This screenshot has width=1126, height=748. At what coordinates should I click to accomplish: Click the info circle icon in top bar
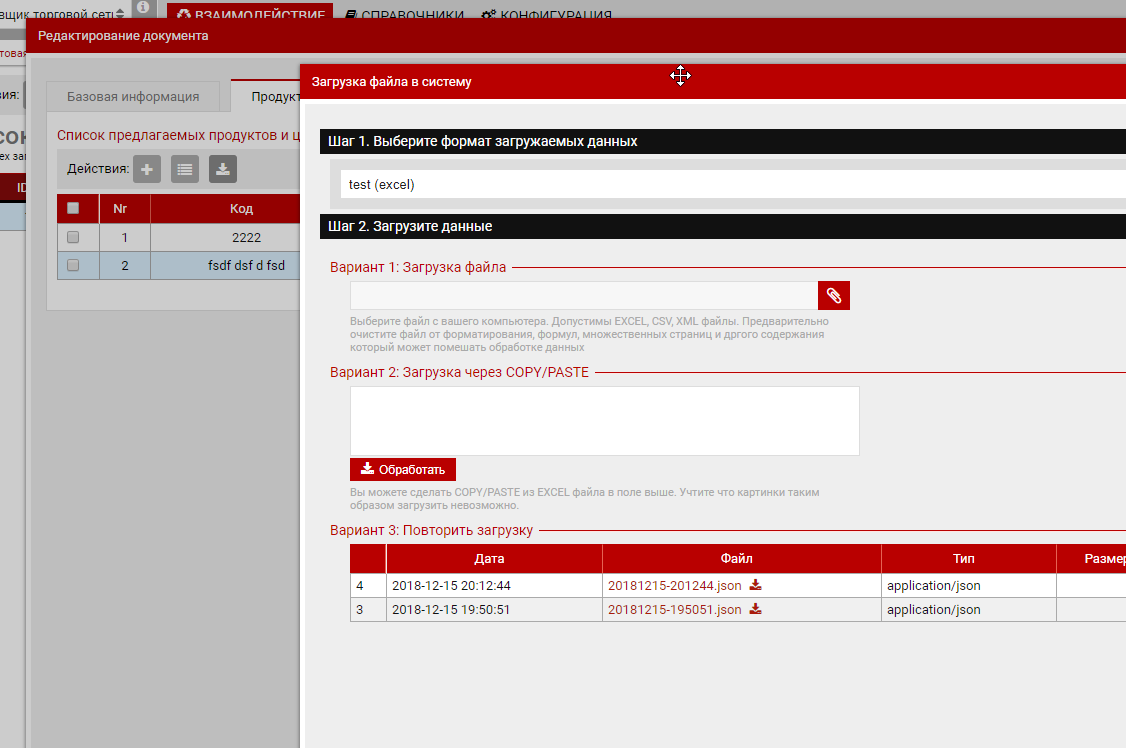[143, 8]
